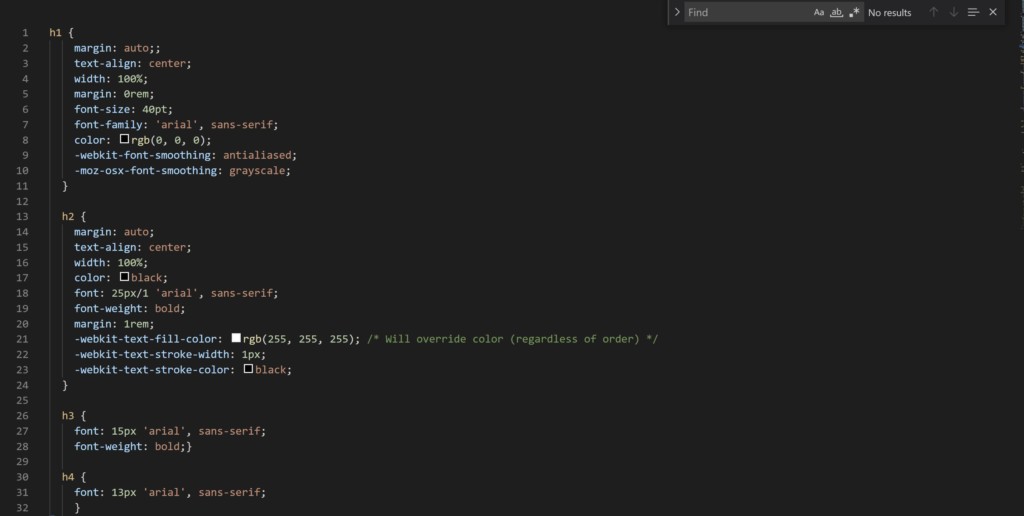This screenshot has height=516, width=1024.
Task: Click line number 12 in the gutter
Action: click(22, 201)
